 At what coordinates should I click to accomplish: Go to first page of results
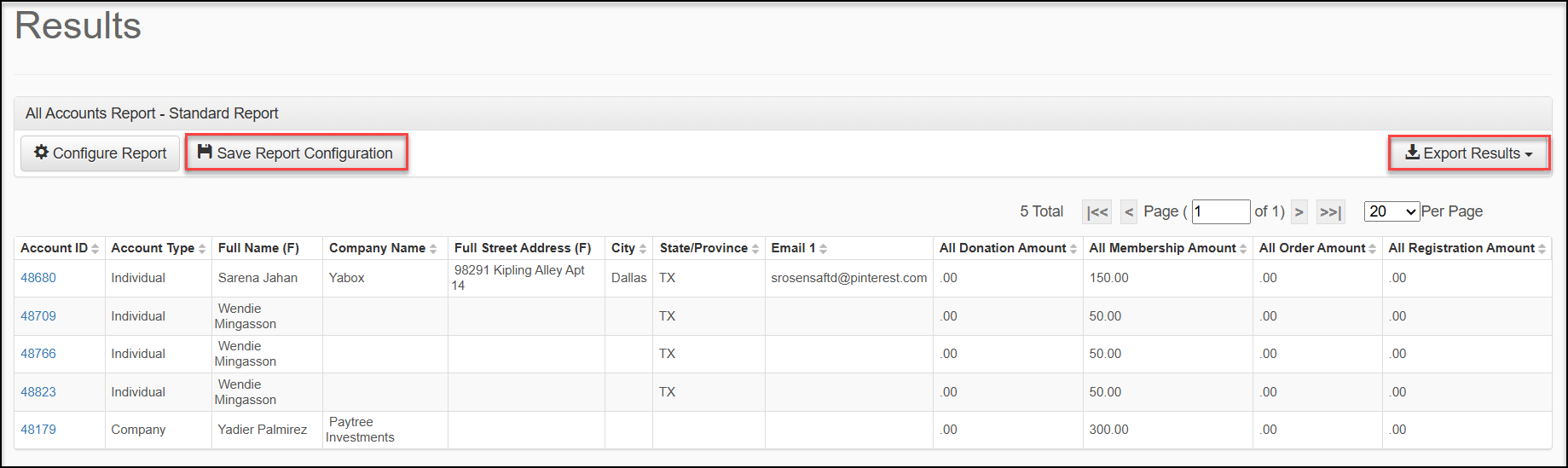click(x=1097, y=212)
